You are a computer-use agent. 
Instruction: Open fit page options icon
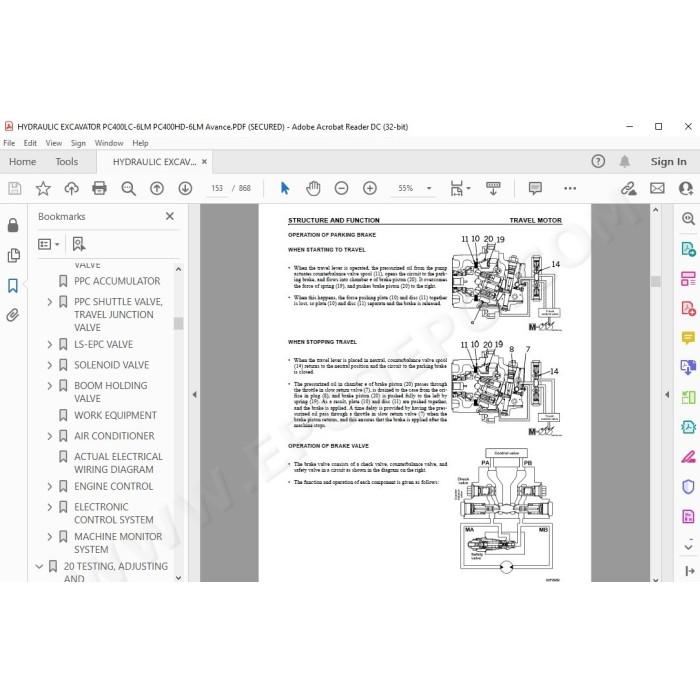460,188
